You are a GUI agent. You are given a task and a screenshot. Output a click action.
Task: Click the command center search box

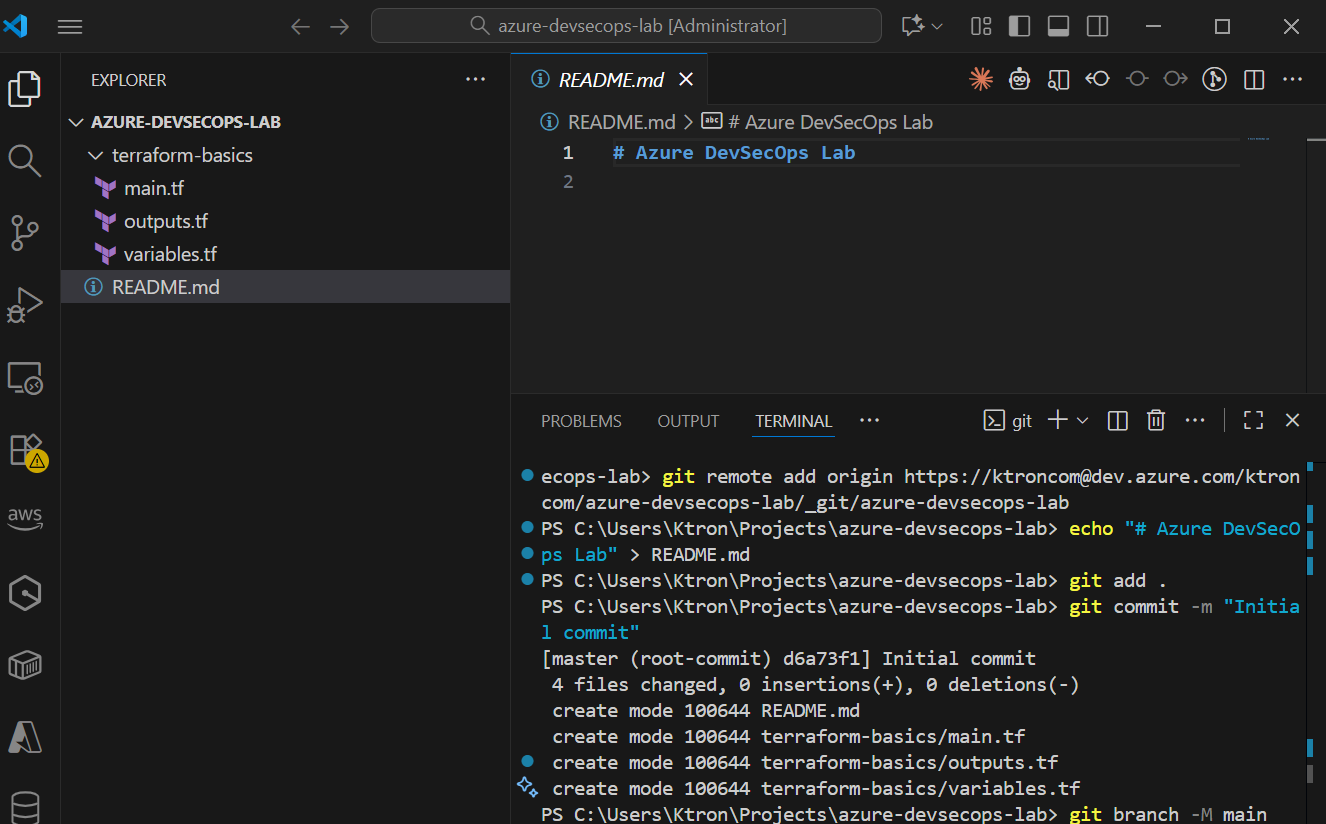tap(626, 26)
